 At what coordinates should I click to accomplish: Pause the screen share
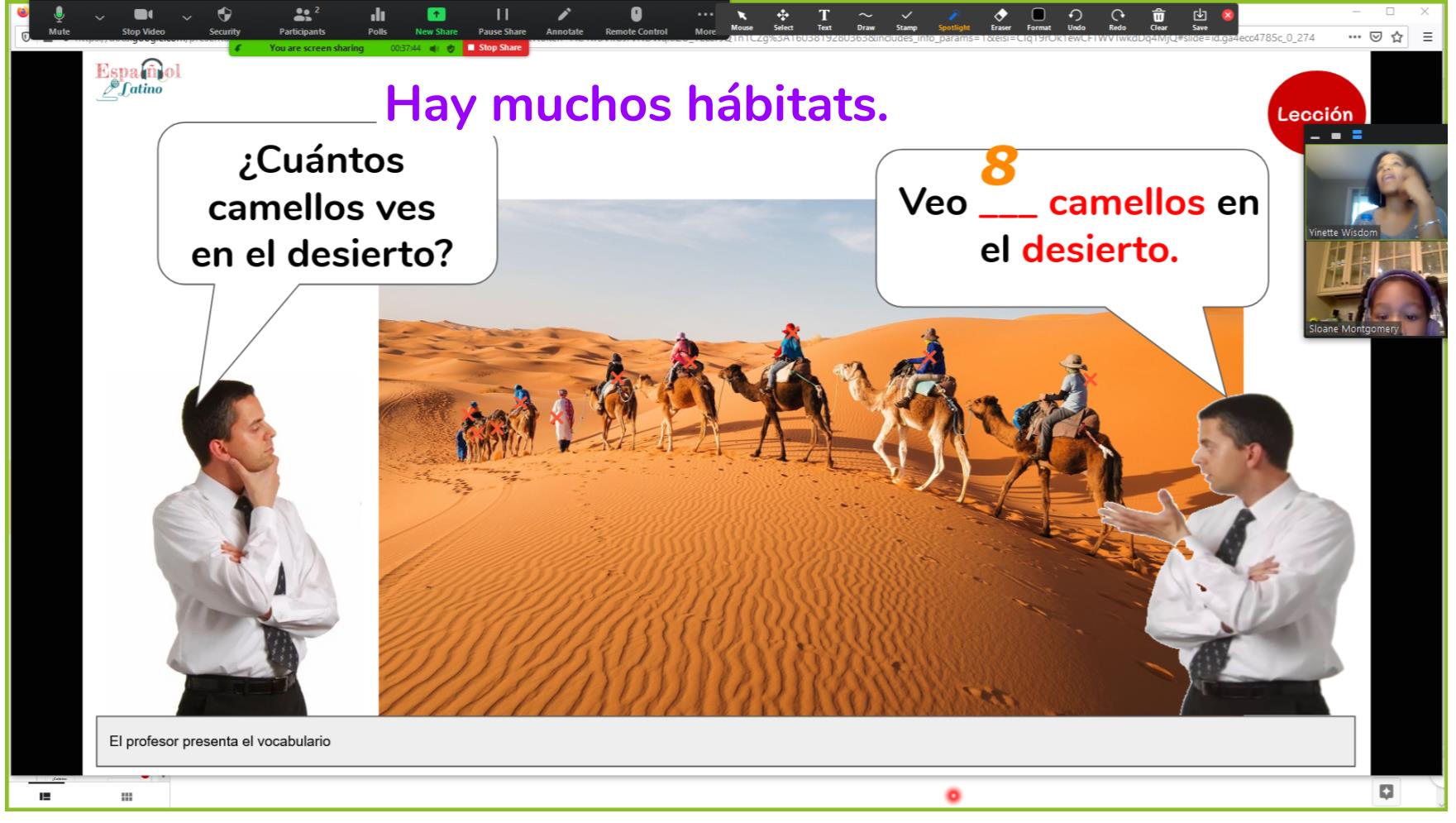coord(502,20)
